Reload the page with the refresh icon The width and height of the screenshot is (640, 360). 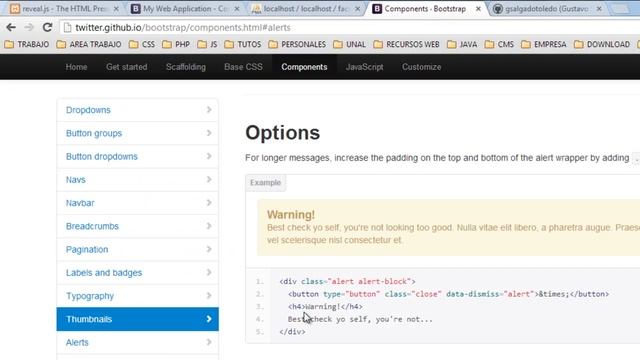(x=47, y=27)
